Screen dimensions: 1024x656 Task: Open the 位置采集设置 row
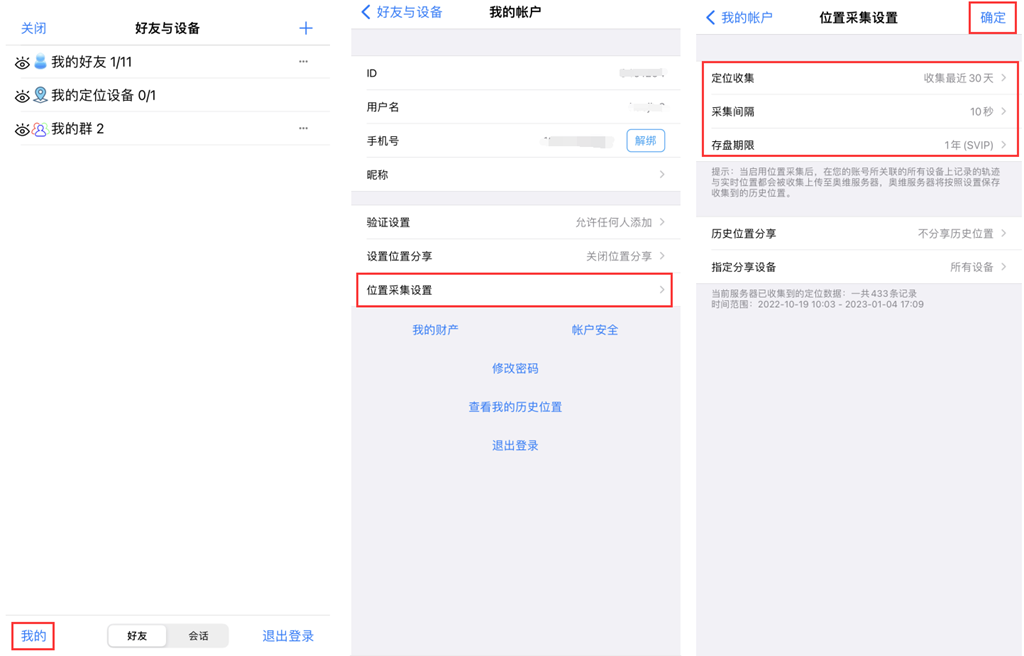click(x=514, y=290)
